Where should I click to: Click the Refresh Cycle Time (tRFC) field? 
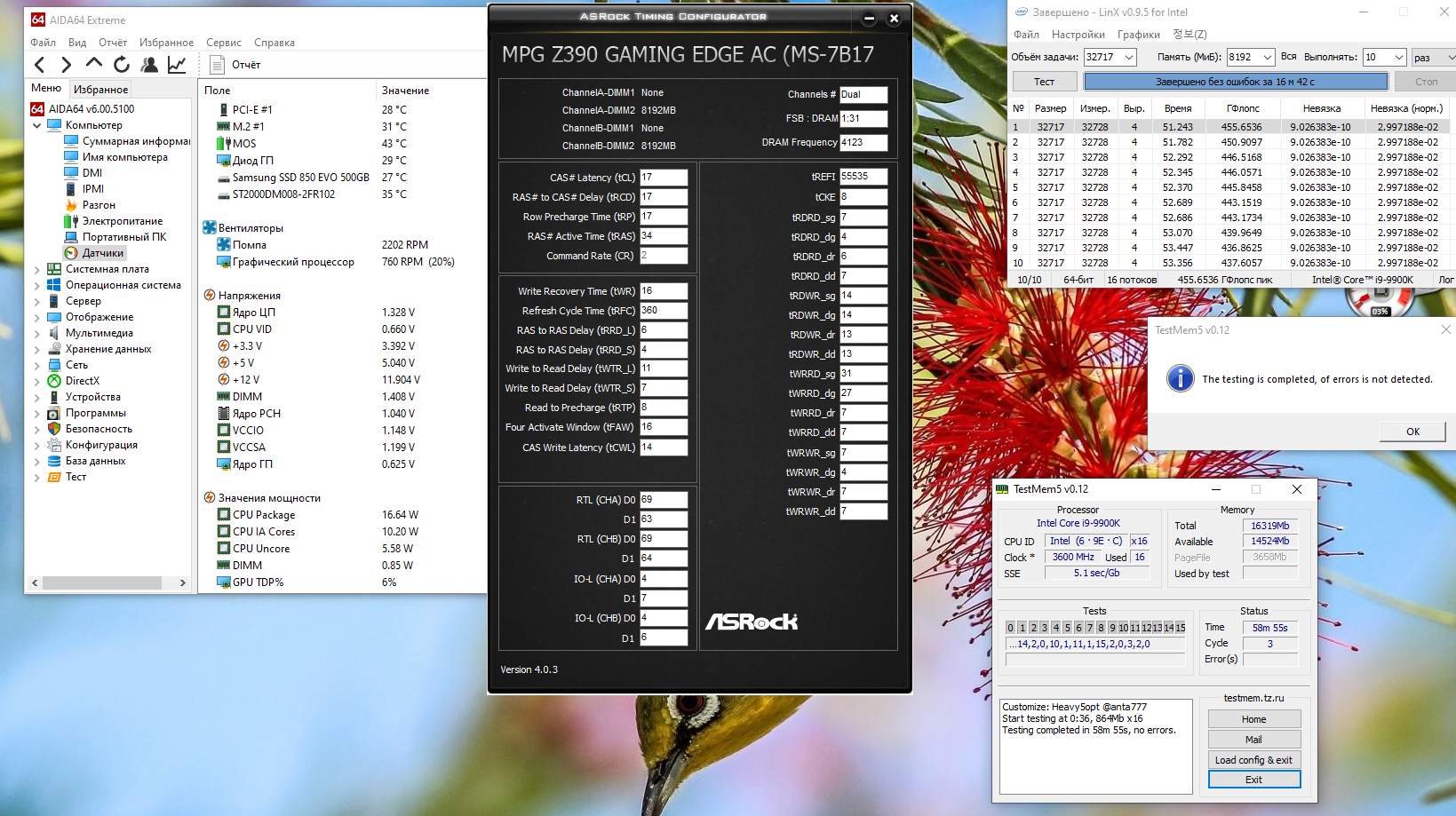[x=664, y=311]
